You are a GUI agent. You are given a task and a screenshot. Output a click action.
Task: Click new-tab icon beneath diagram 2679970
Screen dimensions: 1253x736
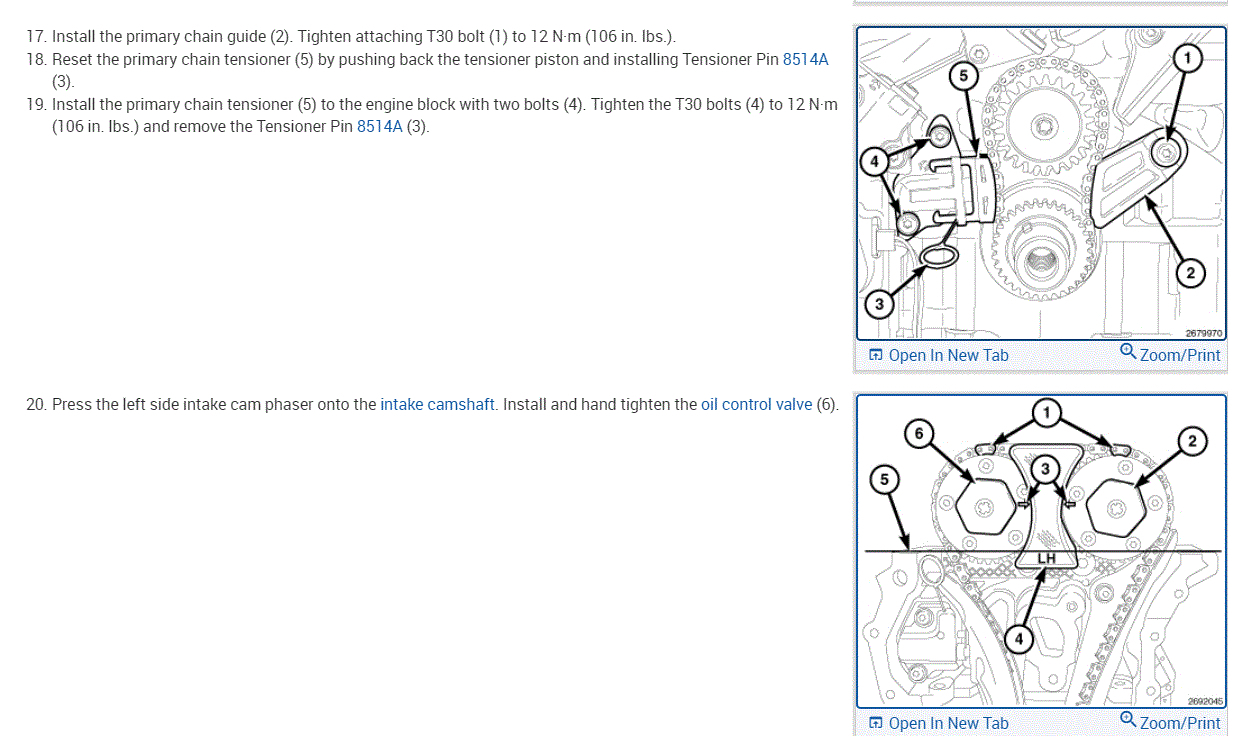pos(875,355)
